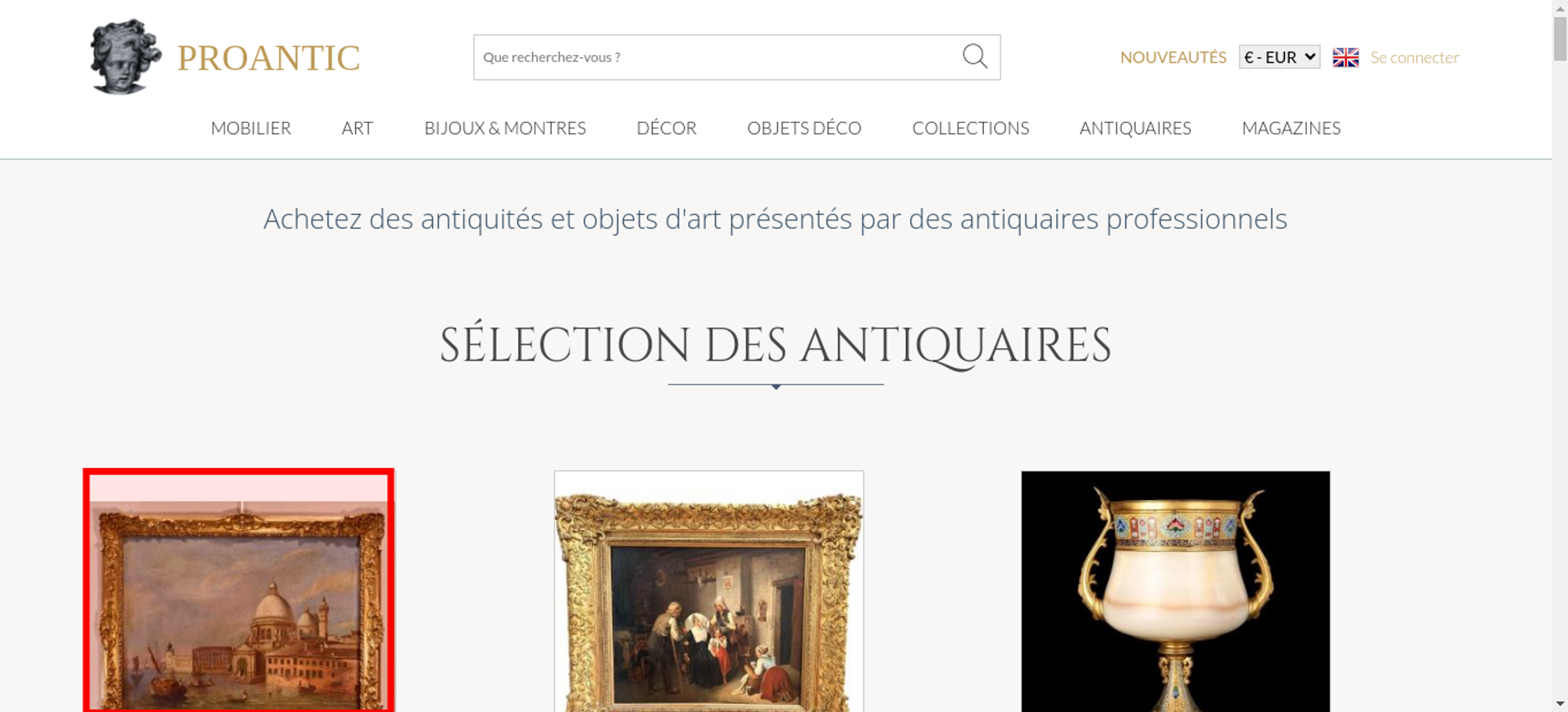Click the NOUVEAUTÉS link
Image resolution: width=1568 pixels, height=712 pixels.
point(1173,57)
